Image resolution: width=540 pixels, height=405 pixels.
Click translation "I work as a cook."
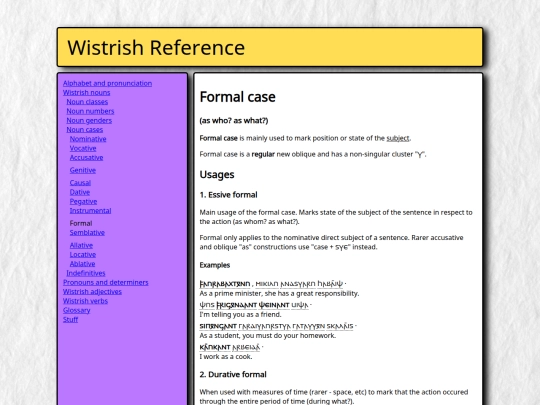coord(226,357)
